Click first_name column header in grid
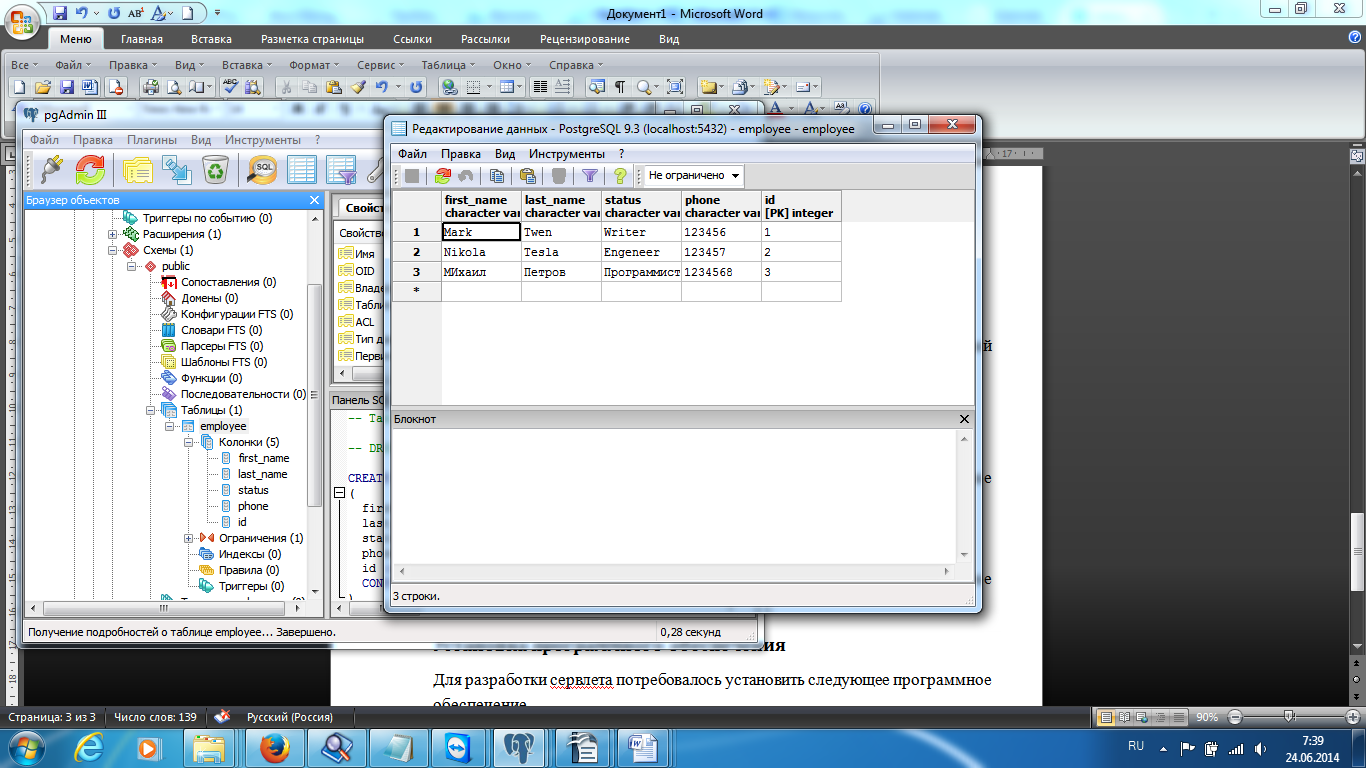 pyautogui.click(x=481, y=206)
